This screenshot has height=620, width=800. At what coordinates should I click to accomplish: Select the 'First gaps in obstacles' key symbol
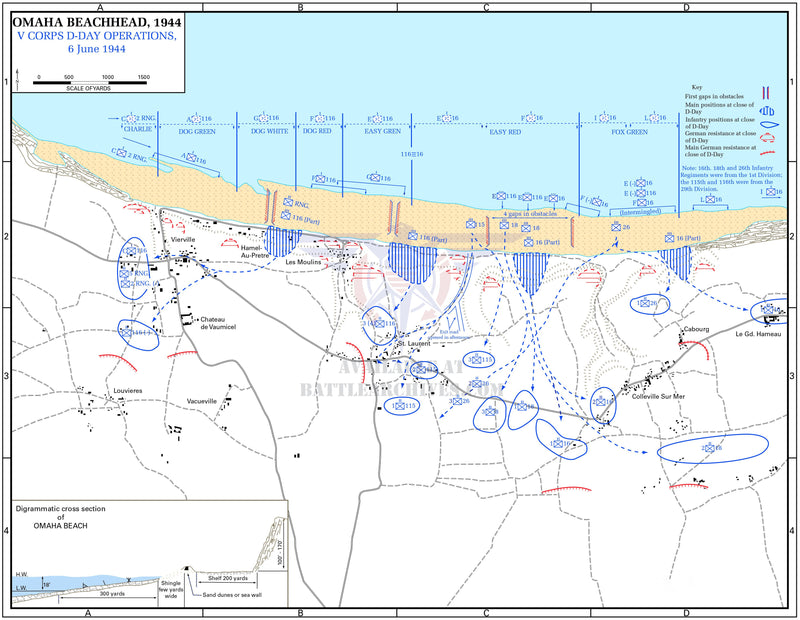click(765, 92)
